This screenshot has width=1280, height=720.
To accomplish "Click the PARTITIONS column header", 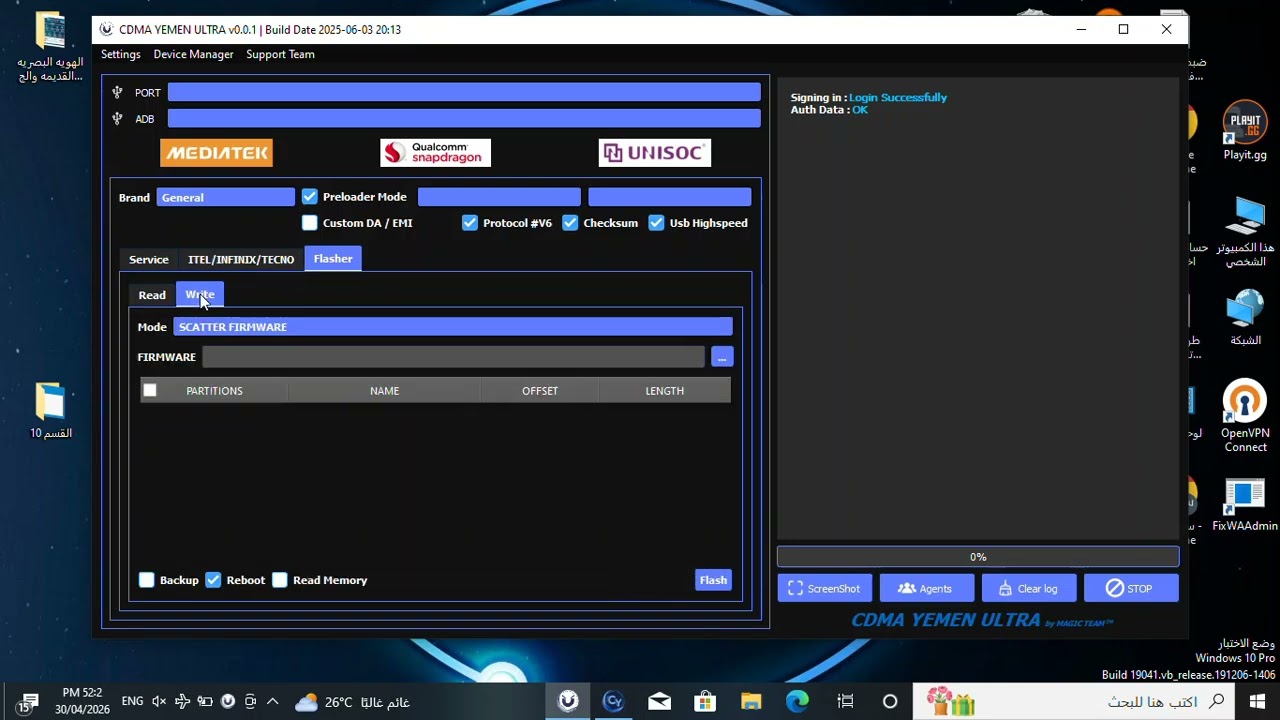I will click(x=214, y=391).
